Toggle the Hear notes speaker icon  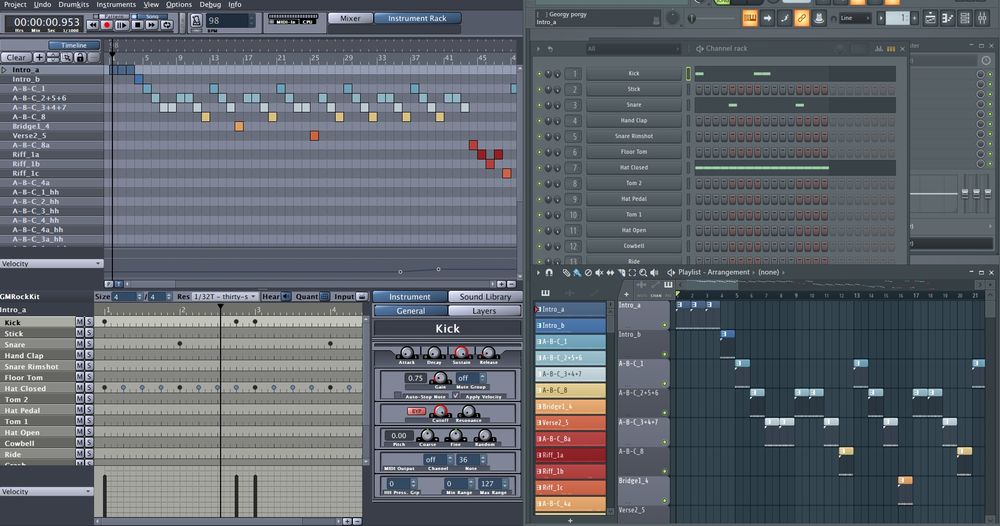[x=286, y=296]
